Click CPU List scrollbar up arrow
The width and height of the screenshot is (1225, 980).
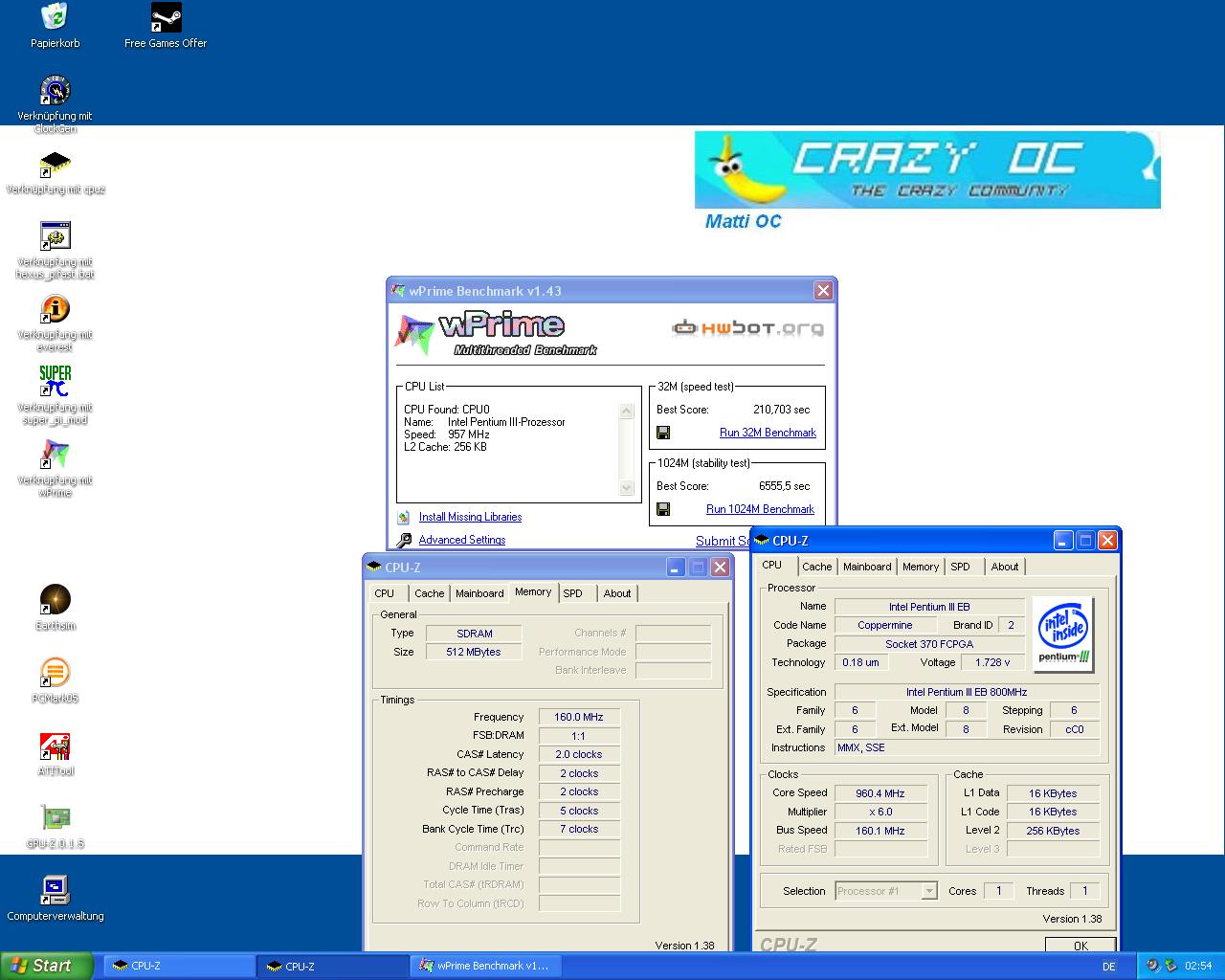coord(627,412)
